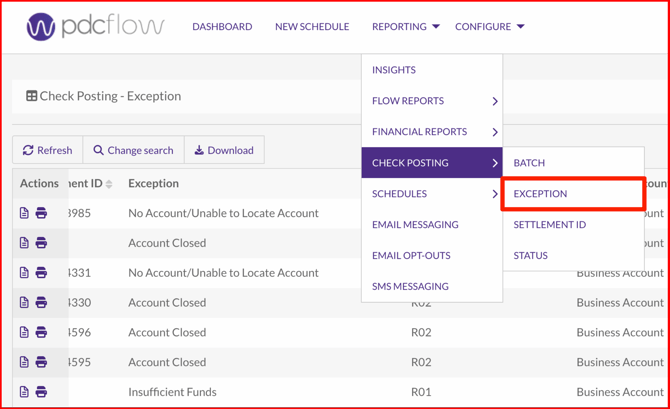Click the table grid icon beside the page title
Viewport: 670px width, 409px height.
(32, 97)
